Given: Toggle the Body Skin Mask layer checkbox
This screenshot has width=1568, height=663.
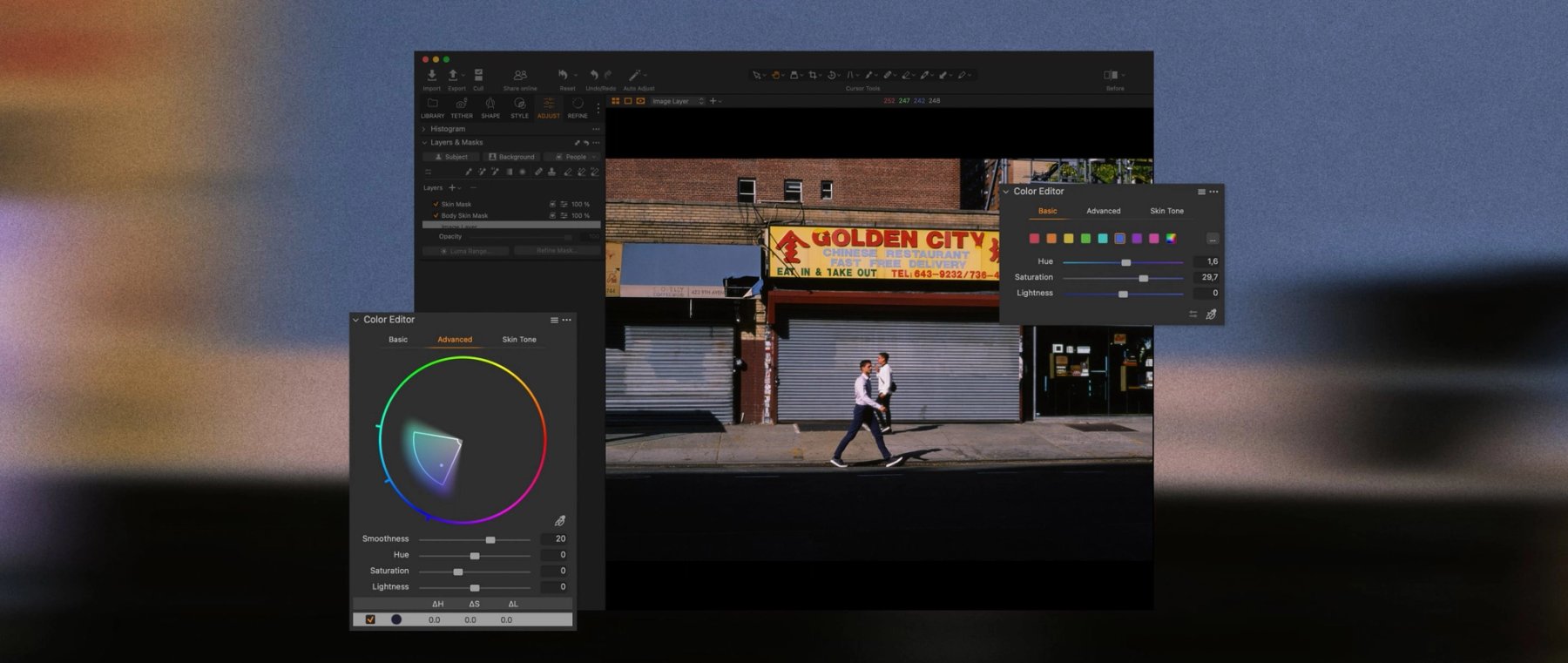Looking at the screenshot, I should coord(436,215).
